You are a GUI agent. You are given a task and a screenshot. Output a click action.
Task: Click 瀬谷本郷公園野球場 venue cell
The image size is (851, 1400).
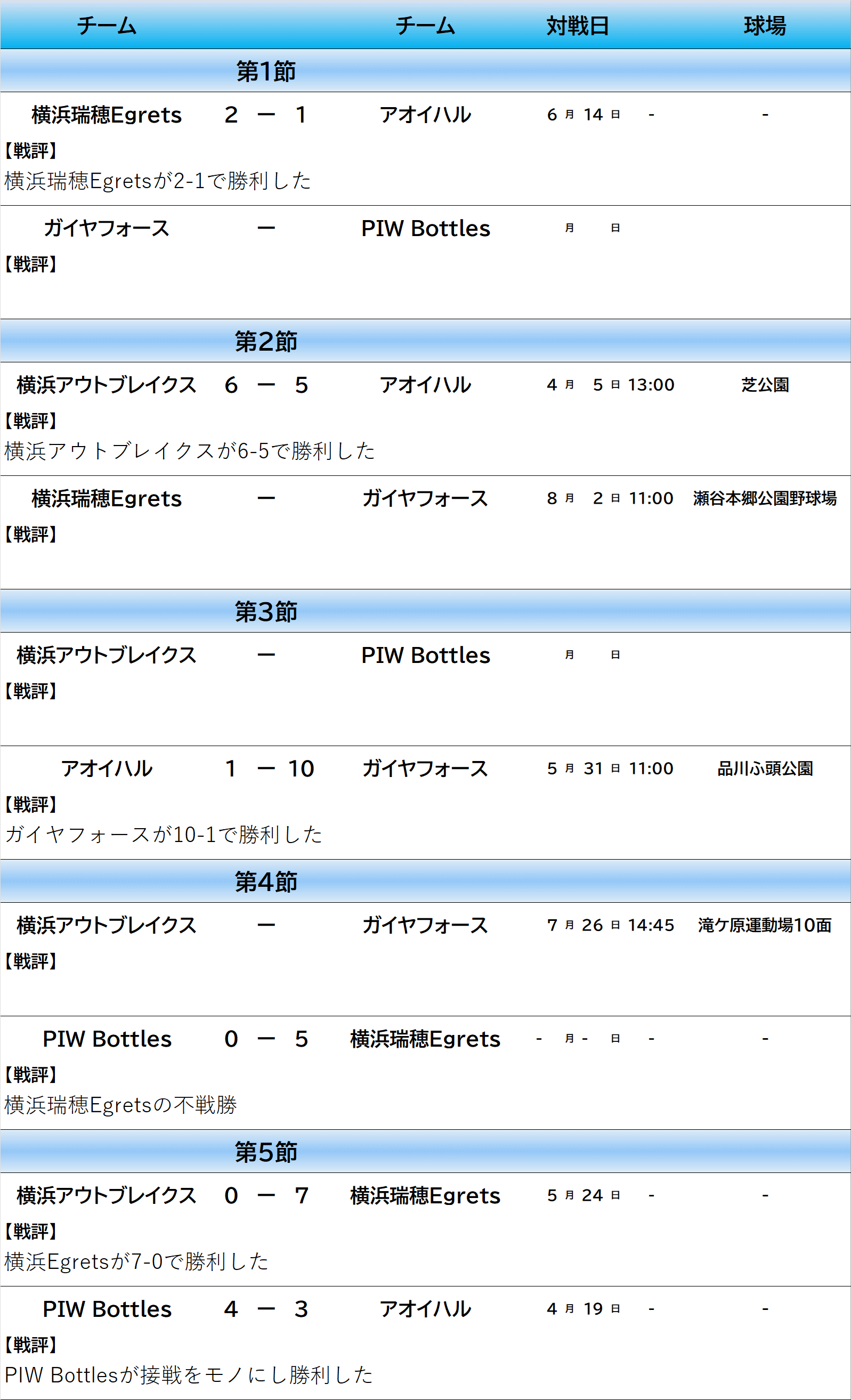tap(765, 498)
